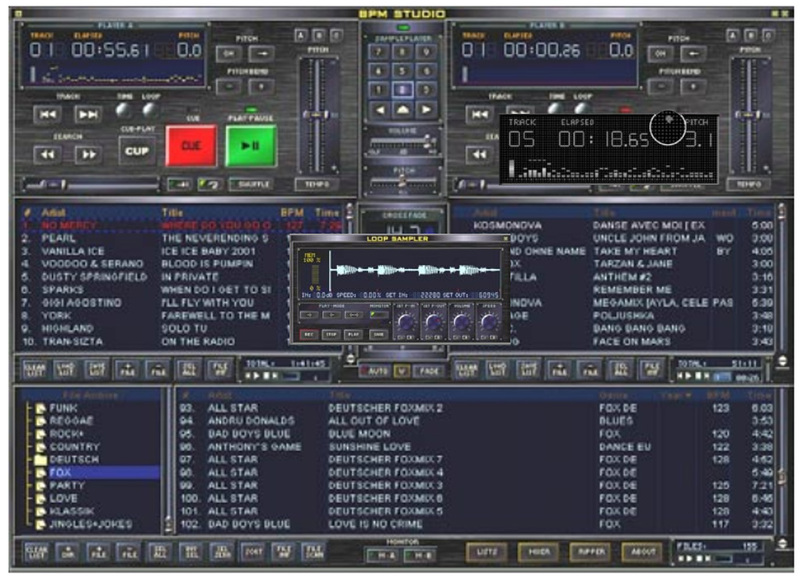Click the Sample Player right arrow
The image size is (800, 579).
click(426, 110)
